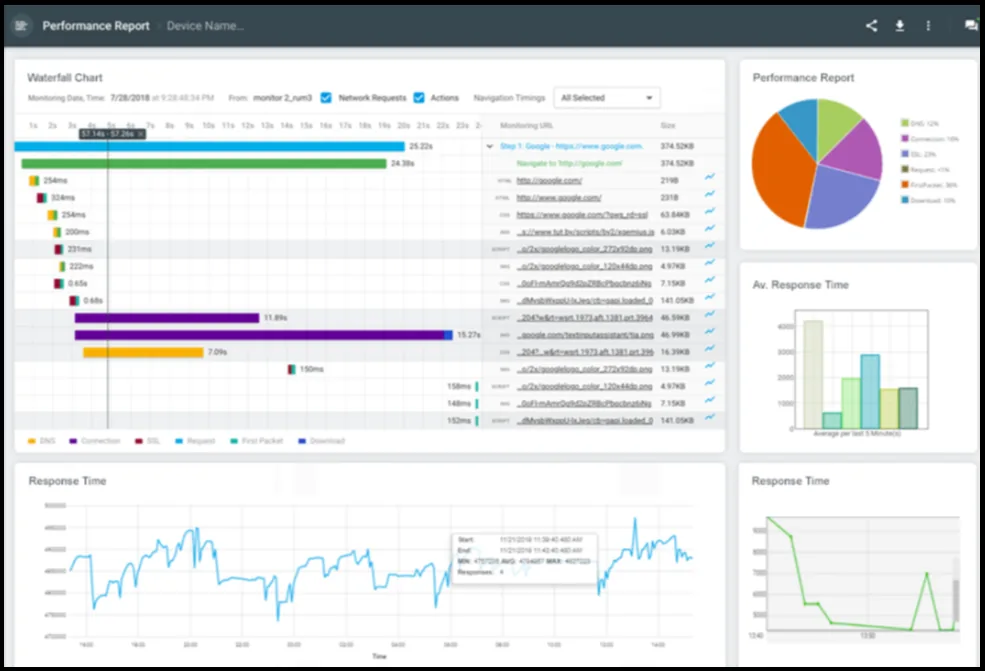Open the three-dot more options menu
The height and width of the screenshot is (671, 985).
point(928,26)
